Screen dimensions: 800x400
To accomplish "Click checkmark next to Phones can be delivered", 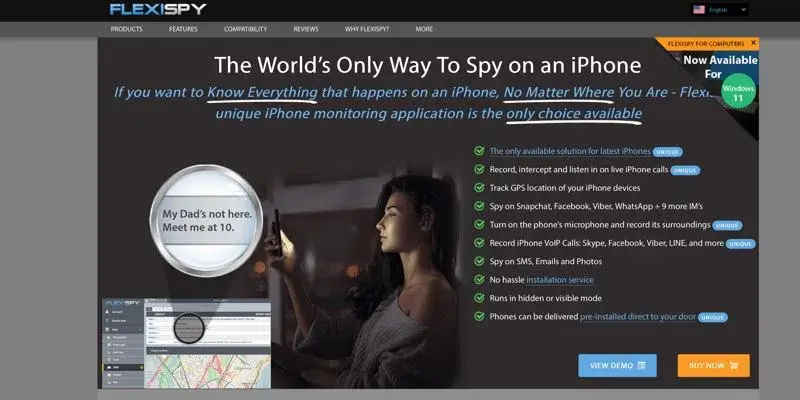I will click(479, 316).
